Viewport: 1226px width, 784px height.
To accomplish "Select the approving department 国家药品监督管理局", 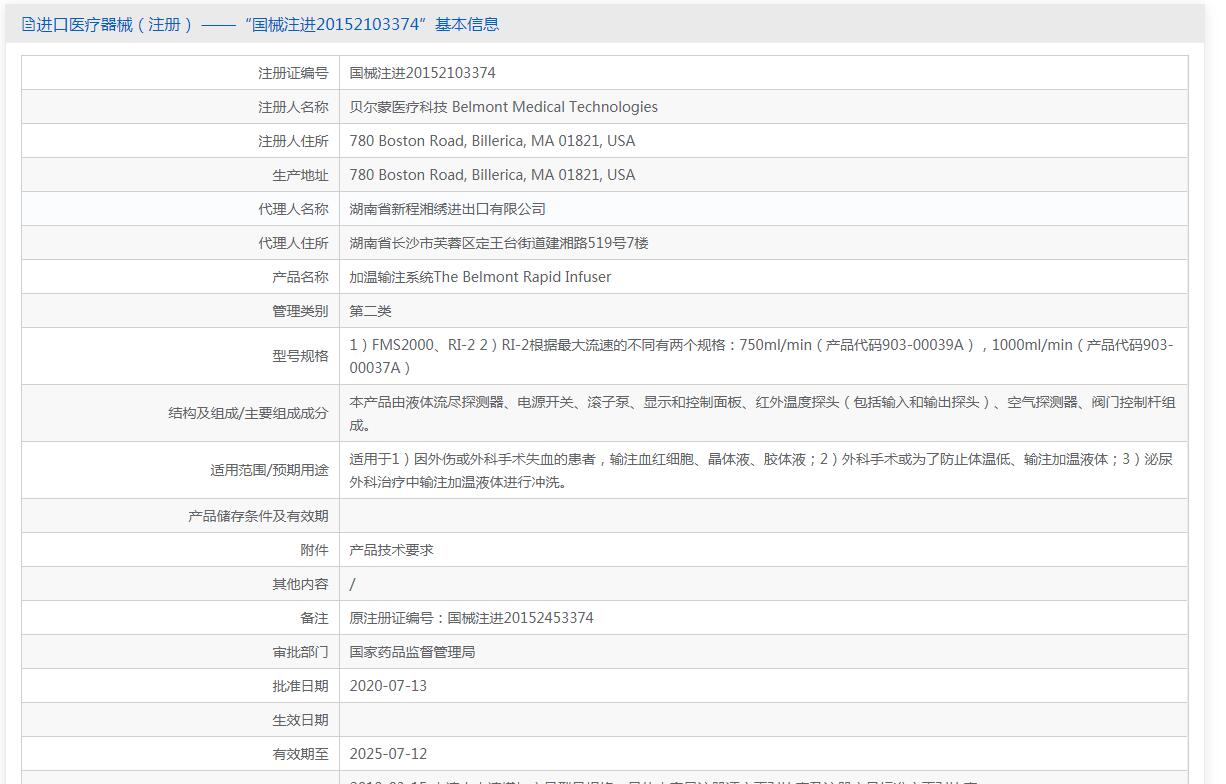I will coord(412,652).
